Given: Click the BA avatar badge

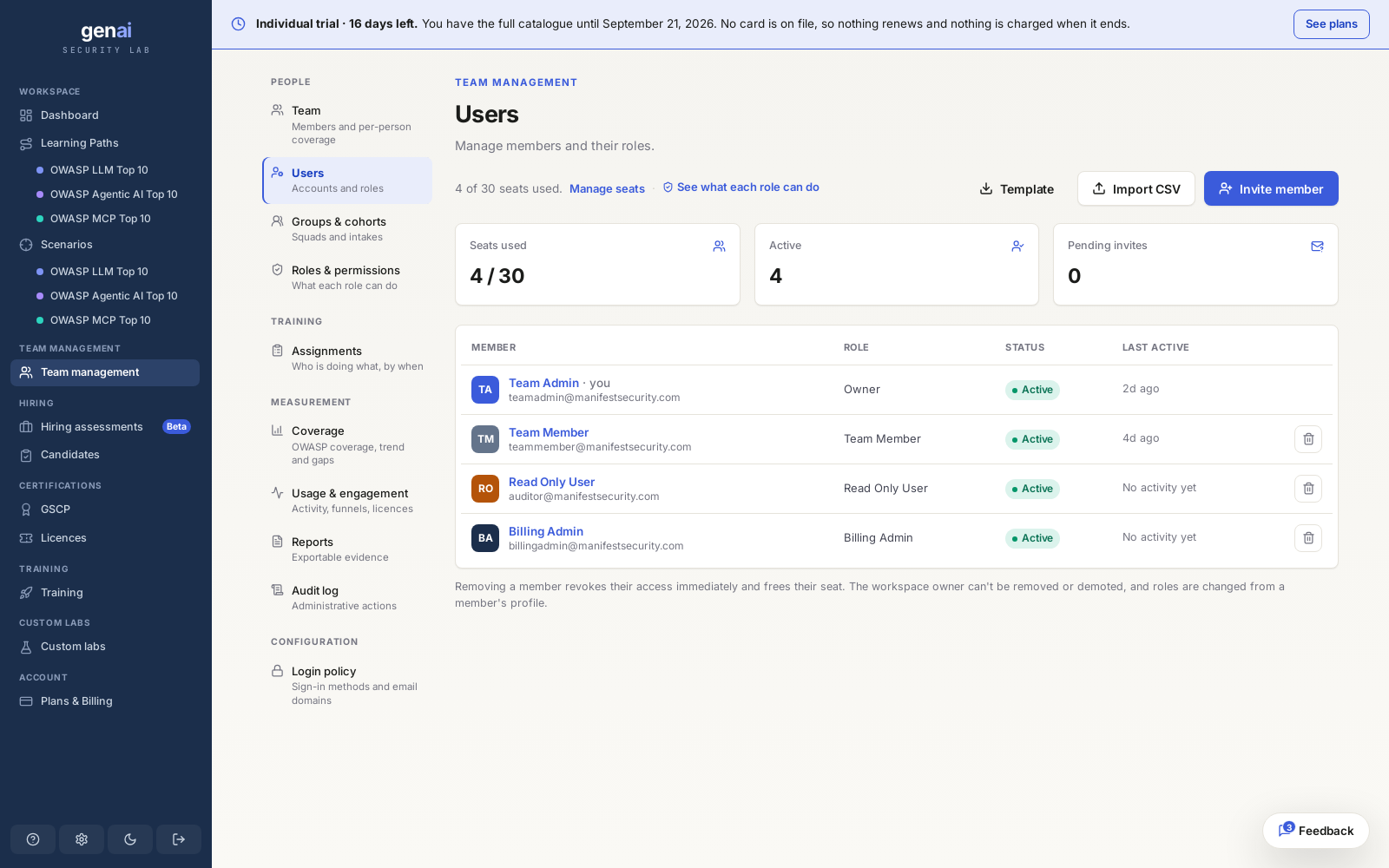Looking at the screenshot, I should [485, 538].
